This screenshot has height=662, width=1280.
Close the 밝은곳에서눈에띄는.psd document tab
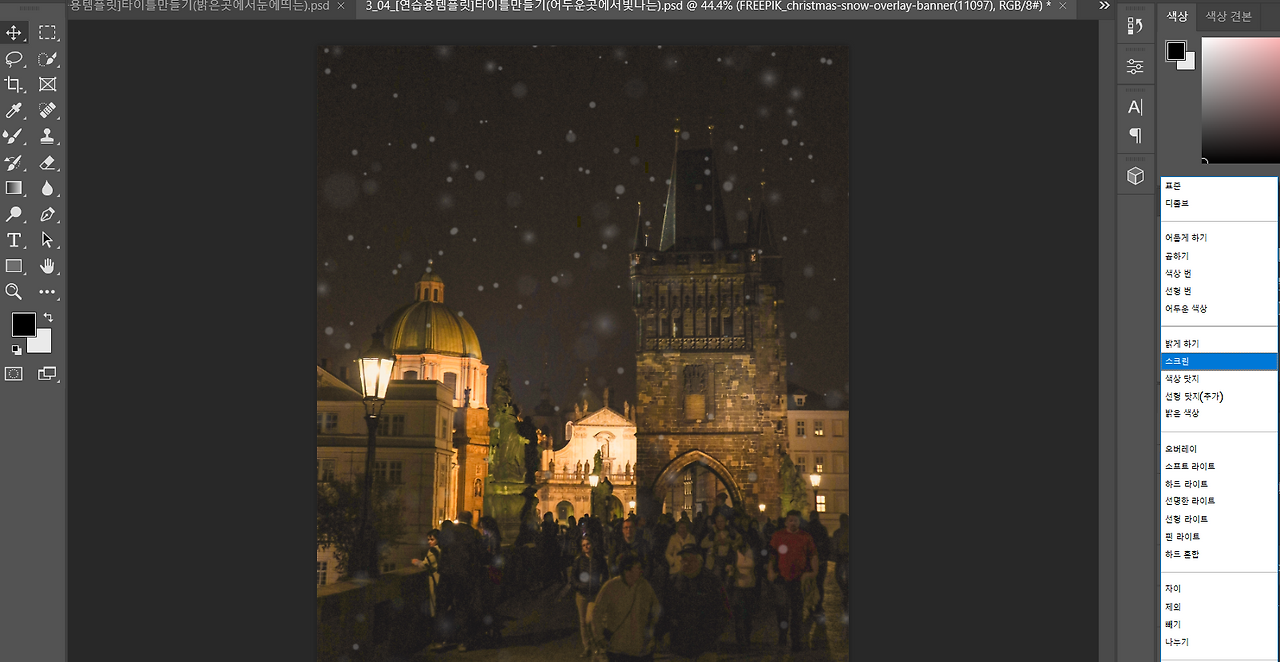pyautogui.click(x=341, y=6)
